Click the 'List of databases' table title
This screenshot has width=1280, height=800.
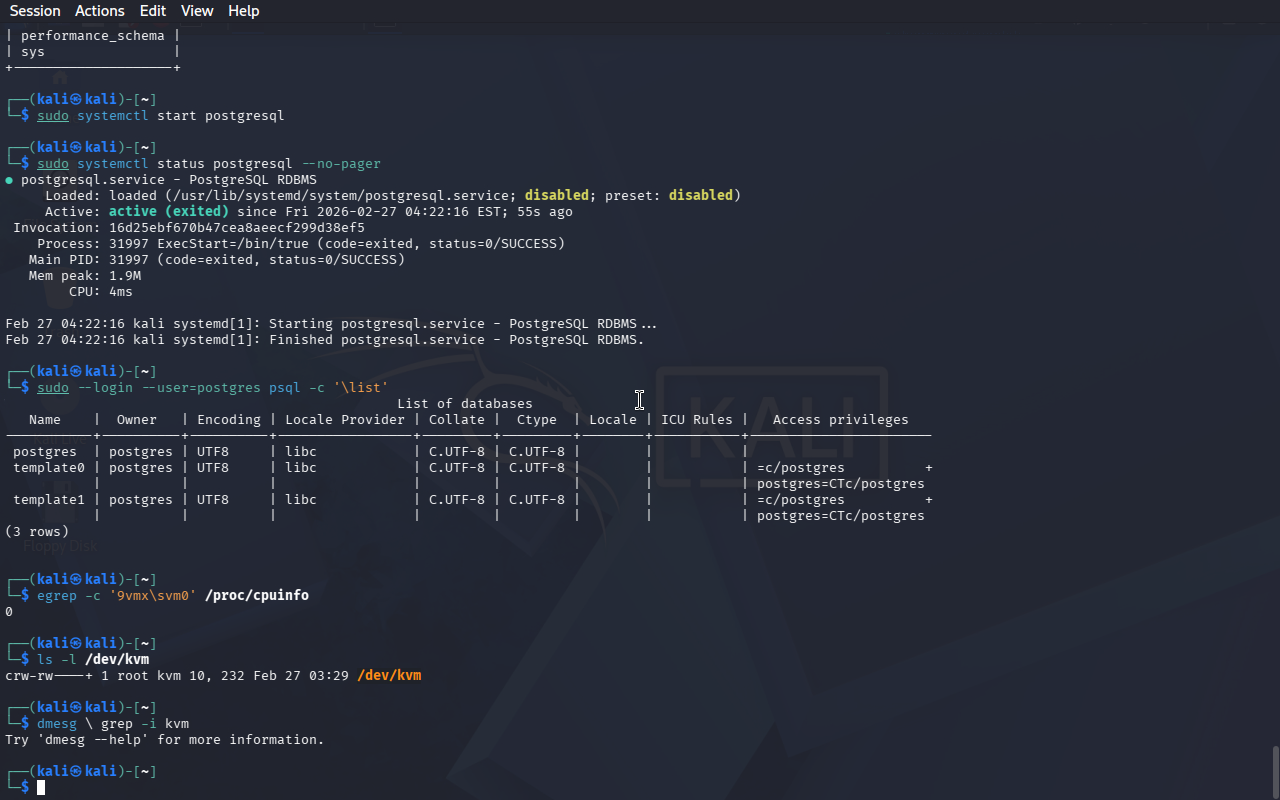[x=464, y=404]
